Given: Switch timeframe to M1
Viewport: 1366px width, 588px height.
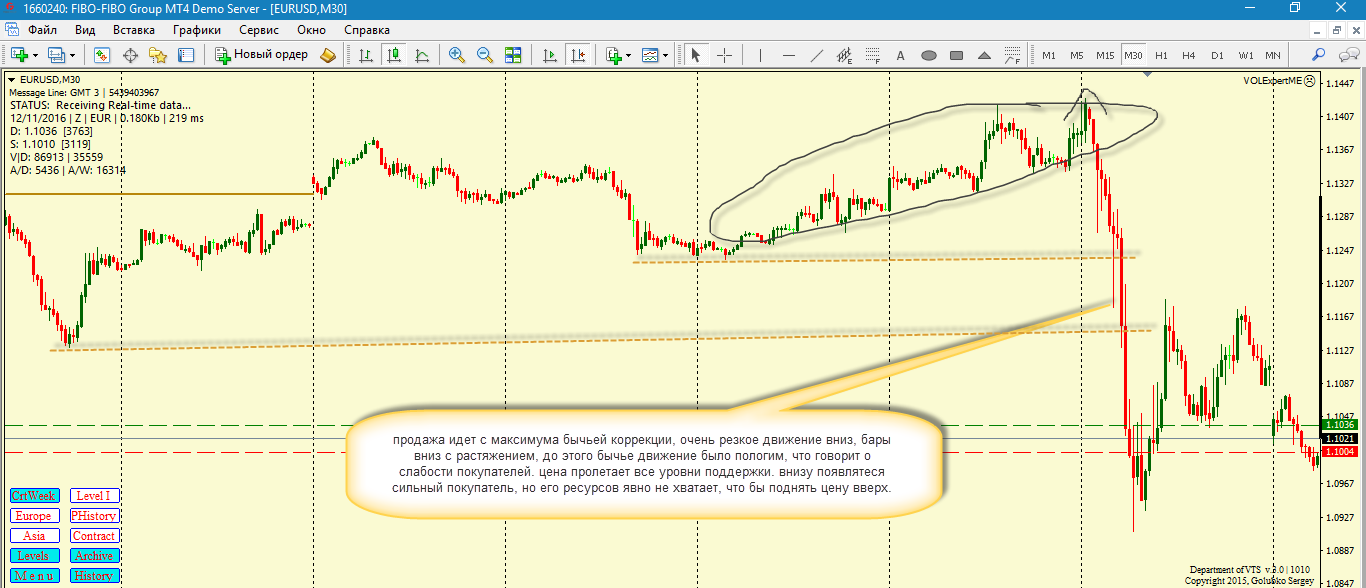Looking at the screenshot, I should [1049, 55].
